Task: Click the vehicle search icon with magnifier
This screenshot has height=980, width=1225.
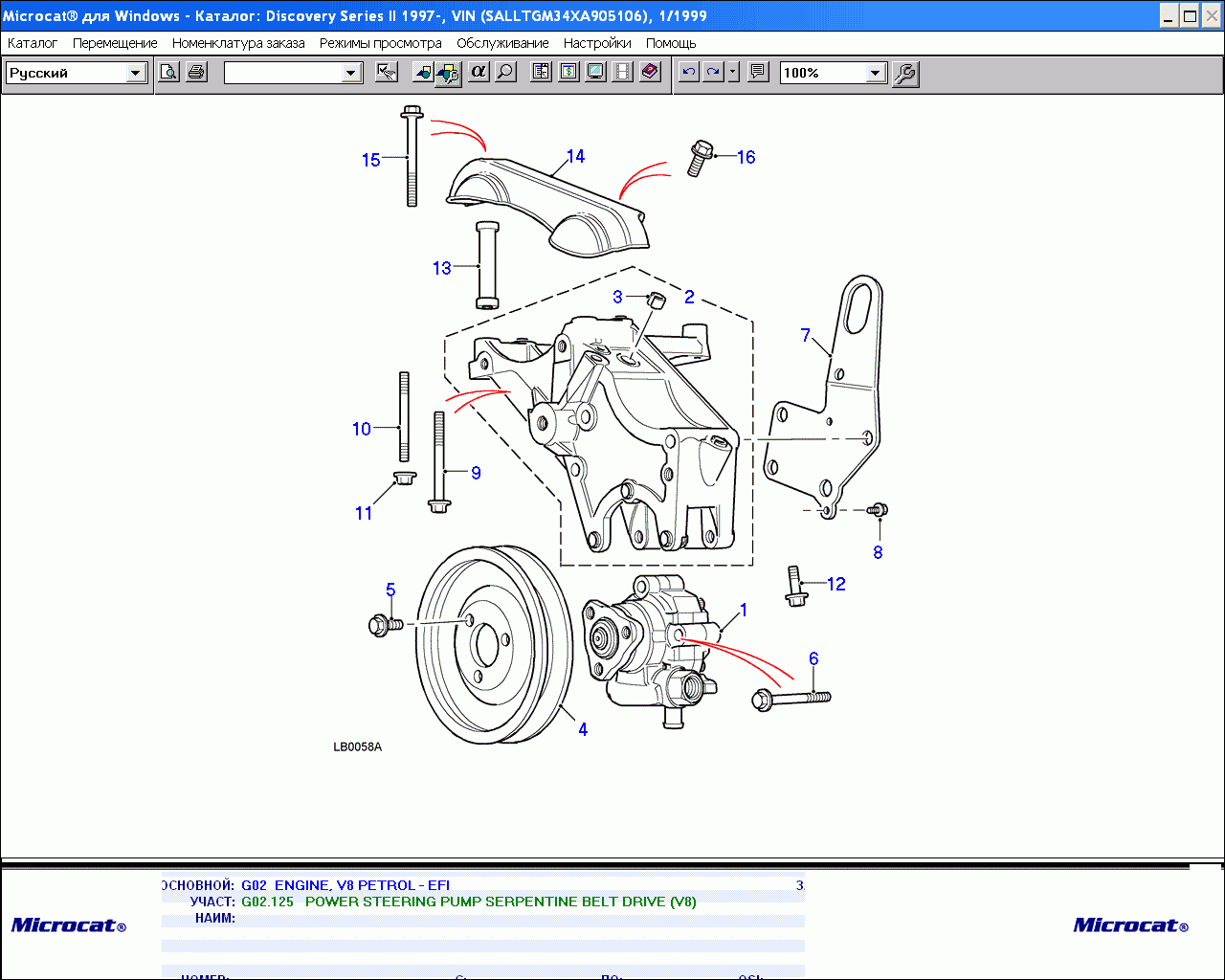Action: tap(449, 74)
